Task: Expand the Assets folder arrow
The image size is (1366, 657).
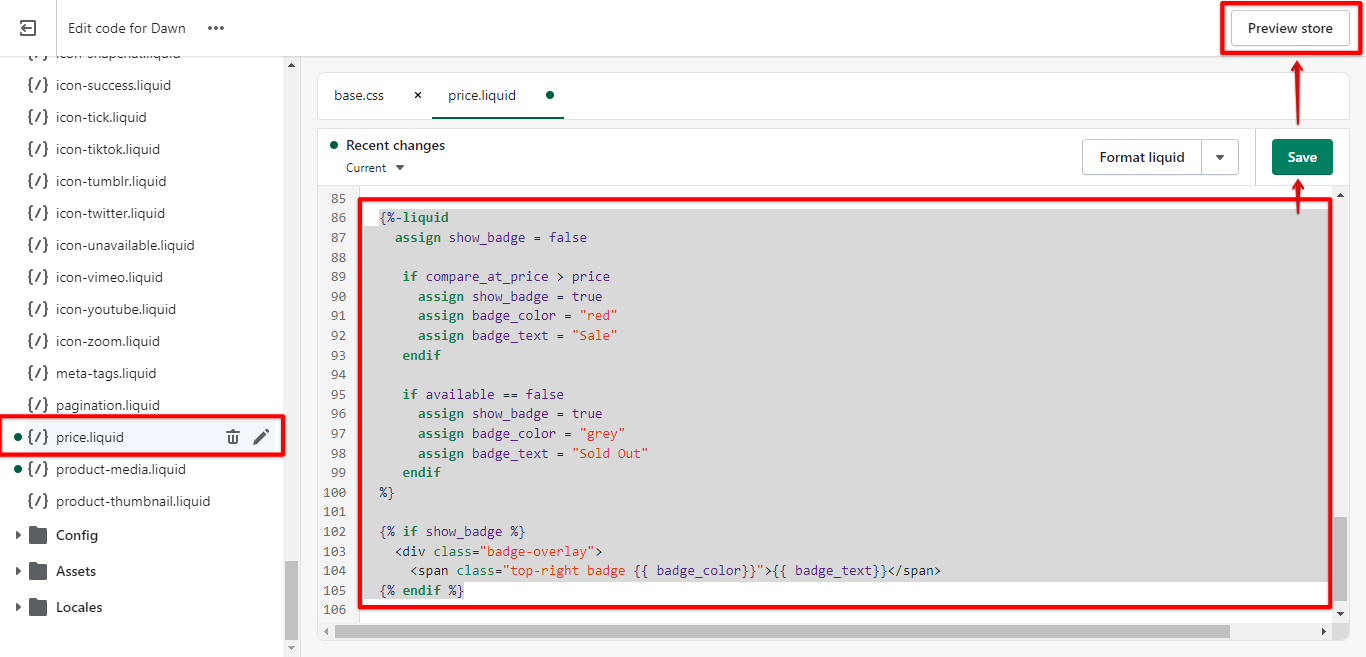Action: pyautogui.click(x=18, y=571)
